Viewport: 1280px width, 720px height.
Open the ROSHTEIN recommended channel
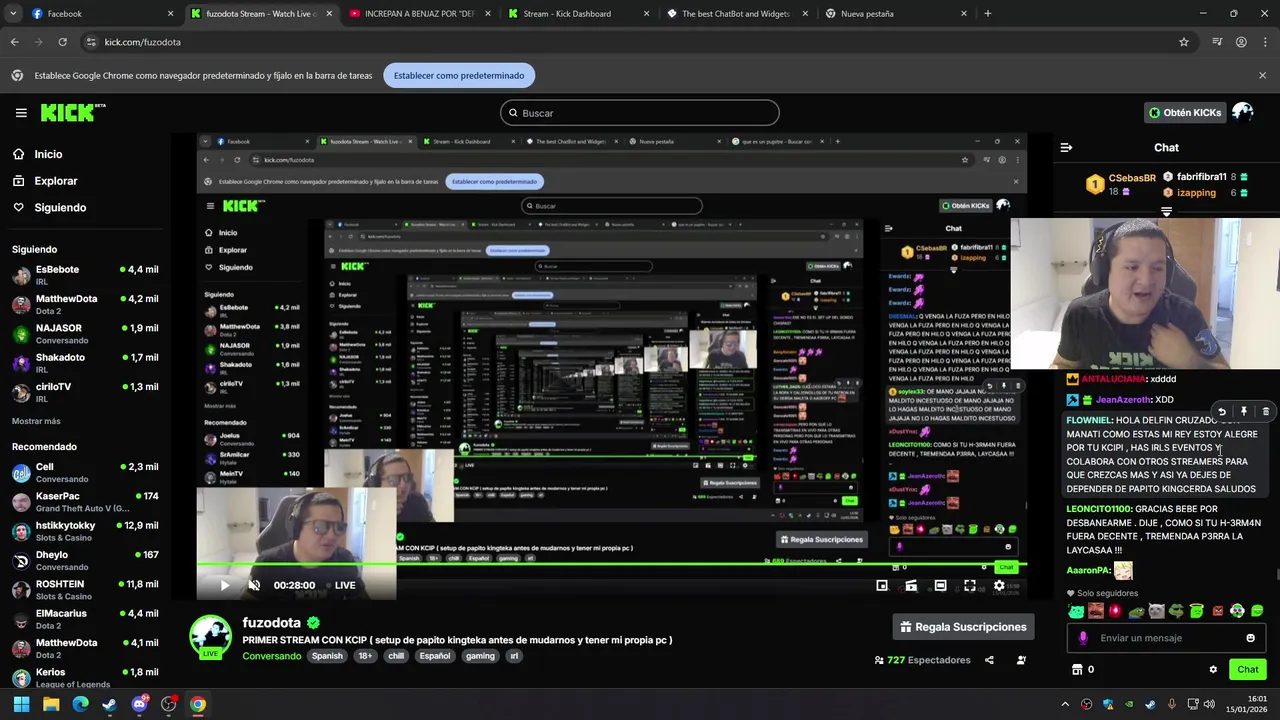(x=85, y=589)
